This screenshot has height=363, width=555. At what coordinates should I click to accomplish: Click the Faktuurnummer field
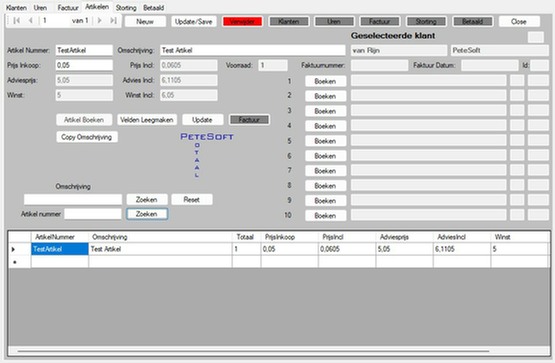click(x=379, y=65)
